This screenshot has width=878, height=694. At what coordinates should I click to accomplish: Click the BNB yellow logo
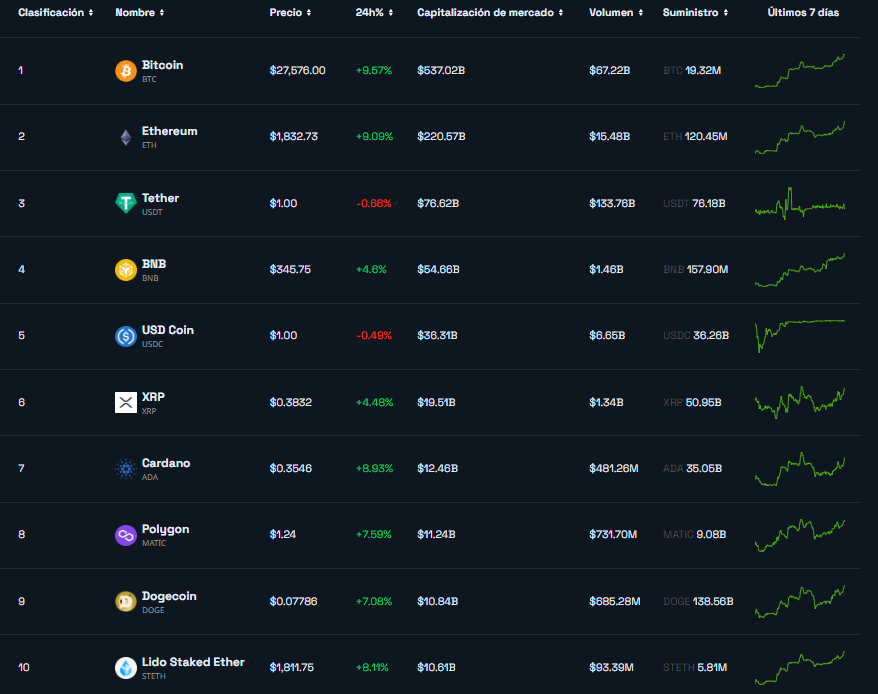point(125,270)
